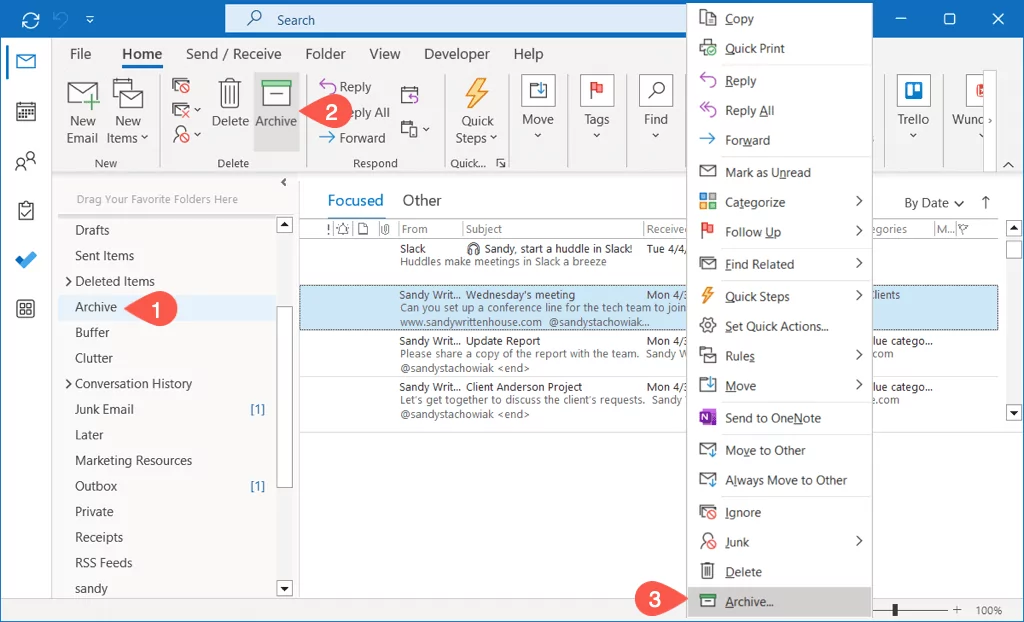Image resolution: width=1024 pixels, height=622 pixels.
Task: Open the Send / Receive ribbon tab
Action: (233, 54)
